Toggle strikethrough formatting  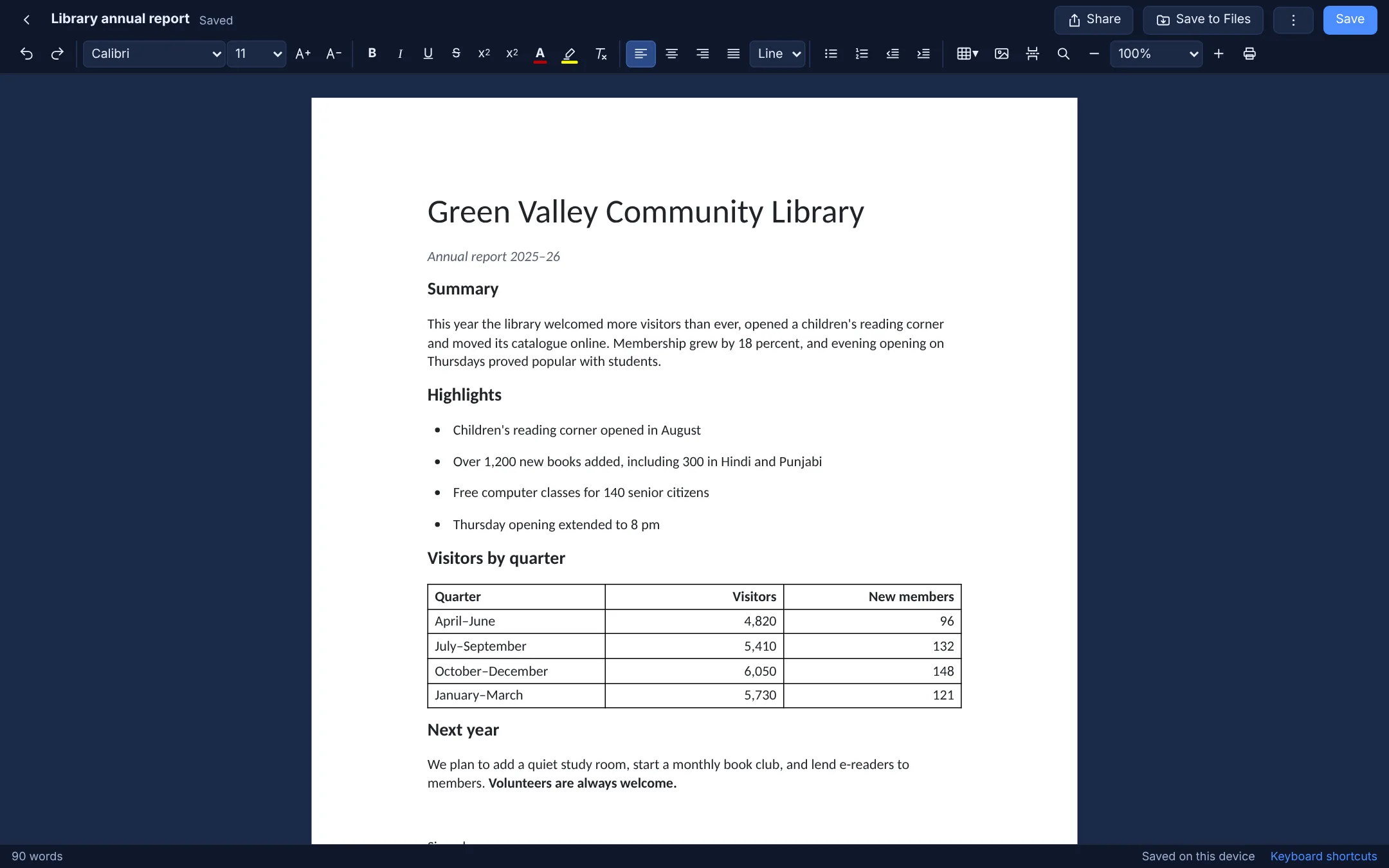point(456,54)
